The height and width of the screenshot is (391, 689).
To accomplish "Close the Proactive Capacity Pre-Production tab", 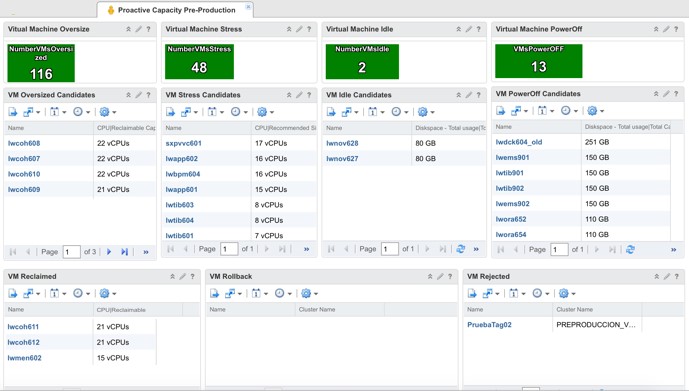I will (x=248, y=7).
